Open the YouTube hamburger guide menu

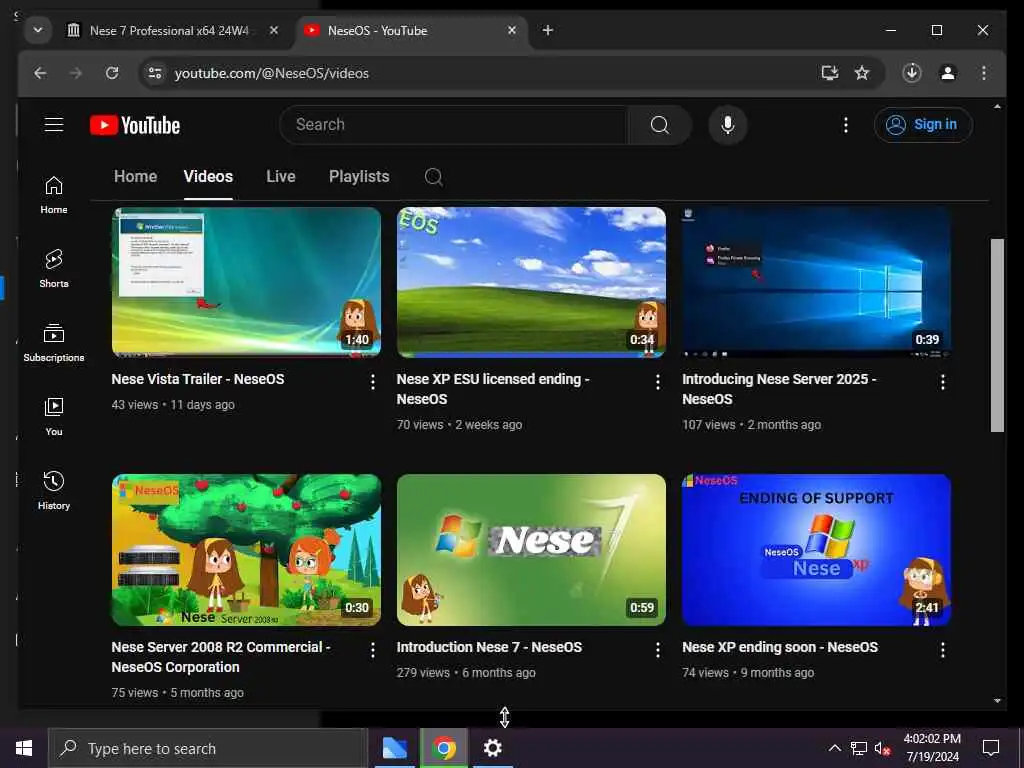54,125
